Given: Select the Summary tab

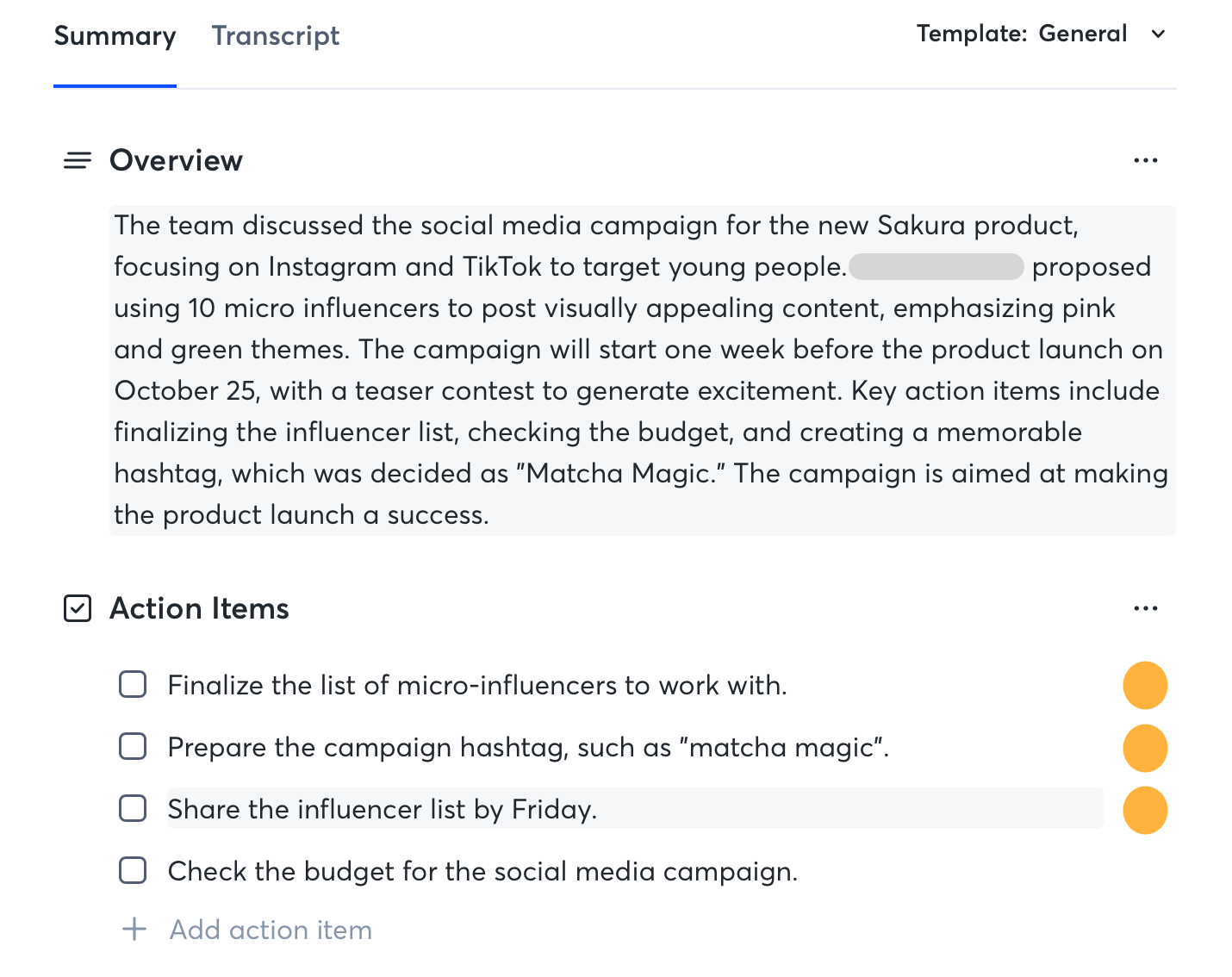Looking at the screenshot, I should (115, 36).
